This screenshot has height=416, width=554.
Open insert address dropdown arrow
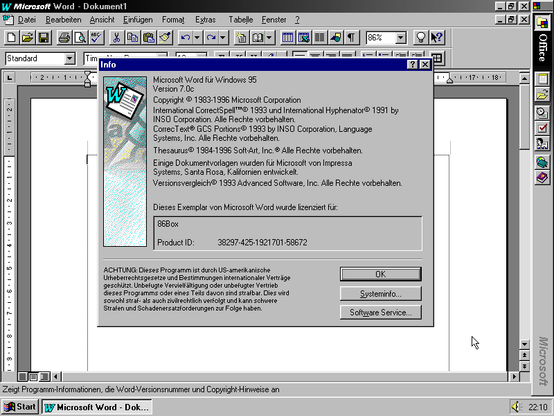point(269,37)
